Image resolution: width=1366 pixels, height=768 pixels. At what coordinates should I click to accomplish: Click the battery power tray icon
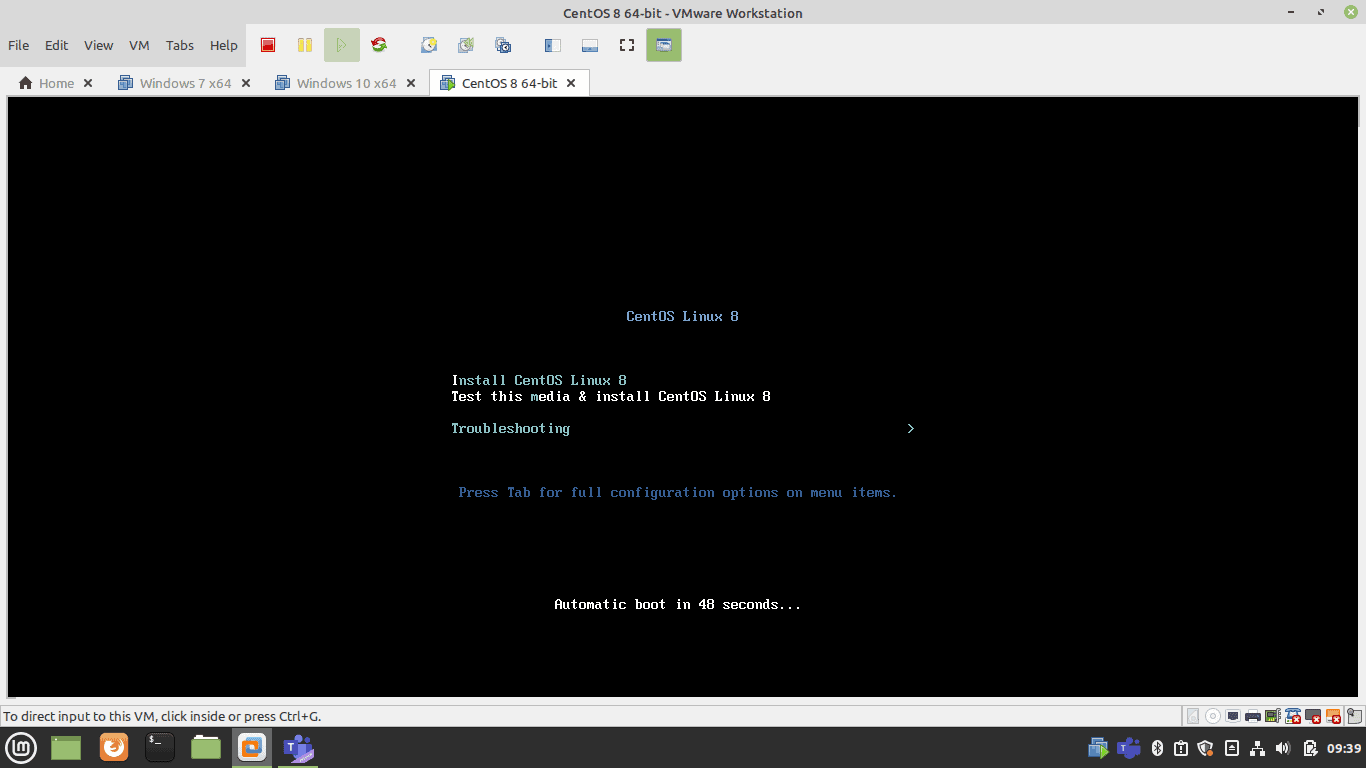coord(1310,748)
